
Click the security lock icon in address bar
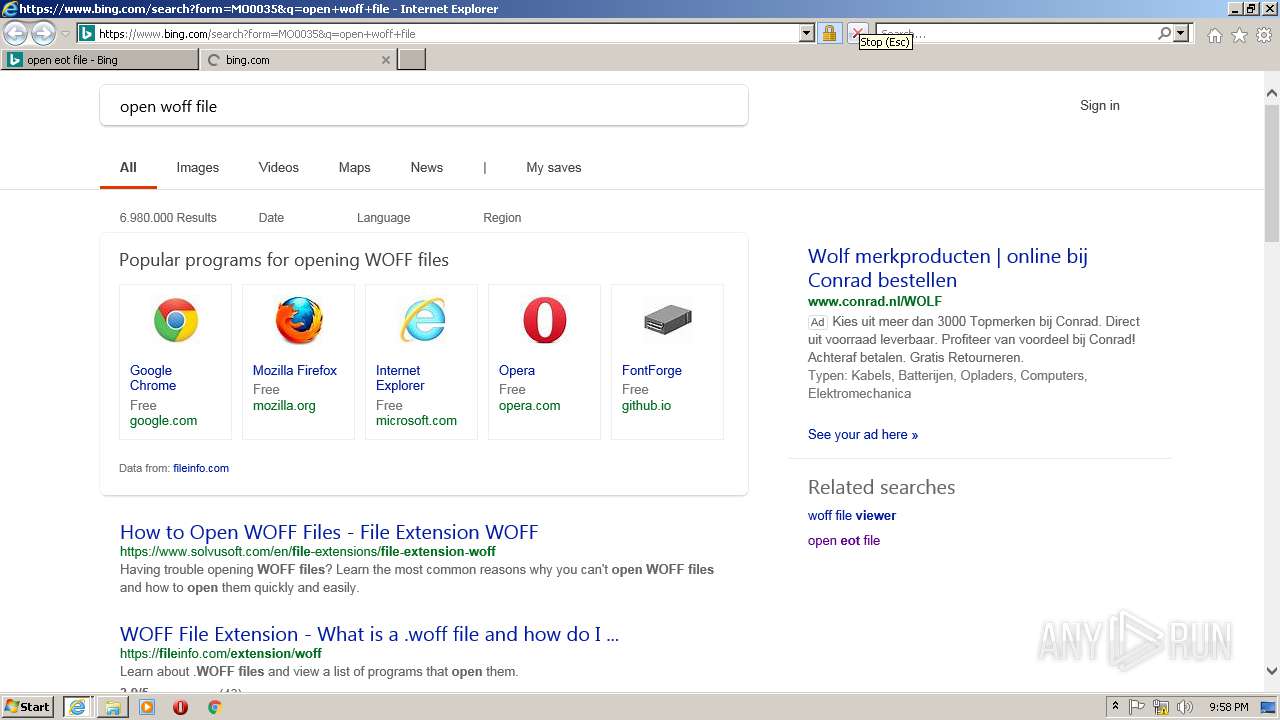coord(829,33)
